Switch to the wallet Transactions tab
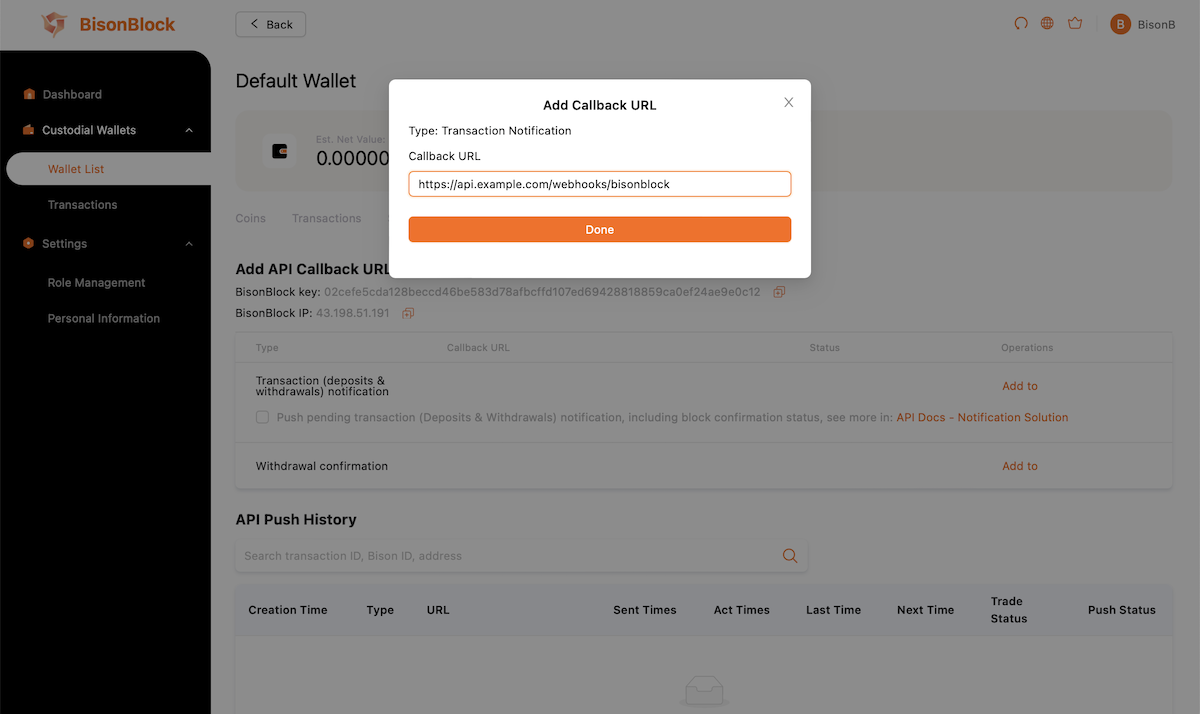This screenshot has width=1200, height=714. pyautogui.click(x=326, y=218)
